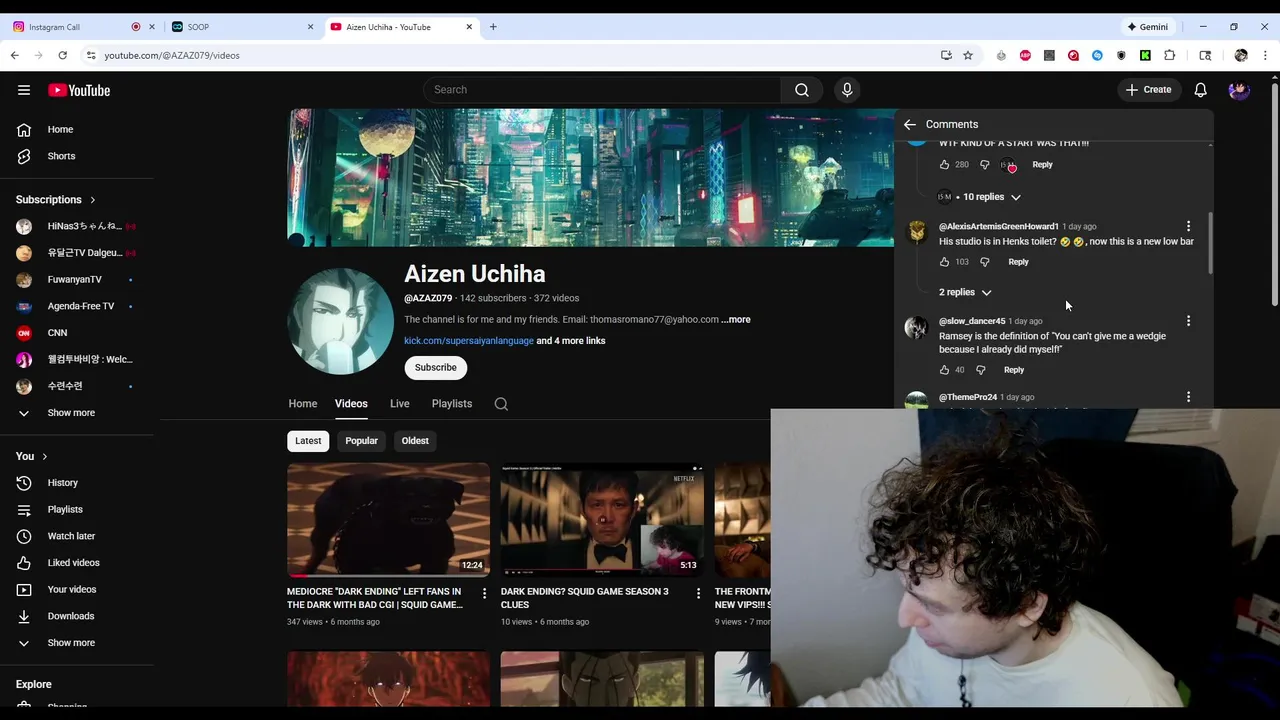Open channel Live tab
The width and height of the screenshot is (1280, 720).
coord(400,404)
